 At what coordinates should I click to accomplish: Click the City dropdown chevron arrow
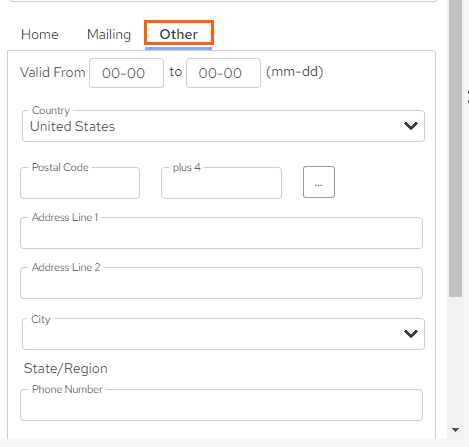411,334
